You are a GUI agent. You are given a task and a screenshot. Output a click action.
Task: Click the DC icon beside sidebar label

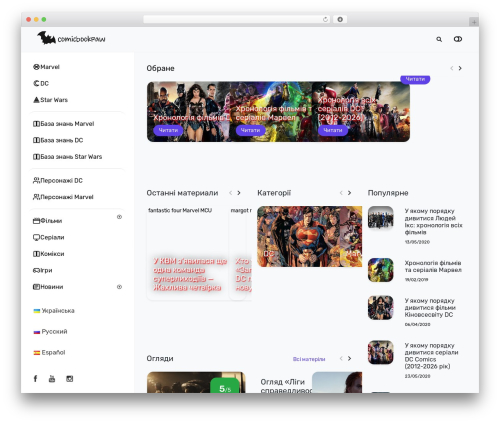point(36,83)
